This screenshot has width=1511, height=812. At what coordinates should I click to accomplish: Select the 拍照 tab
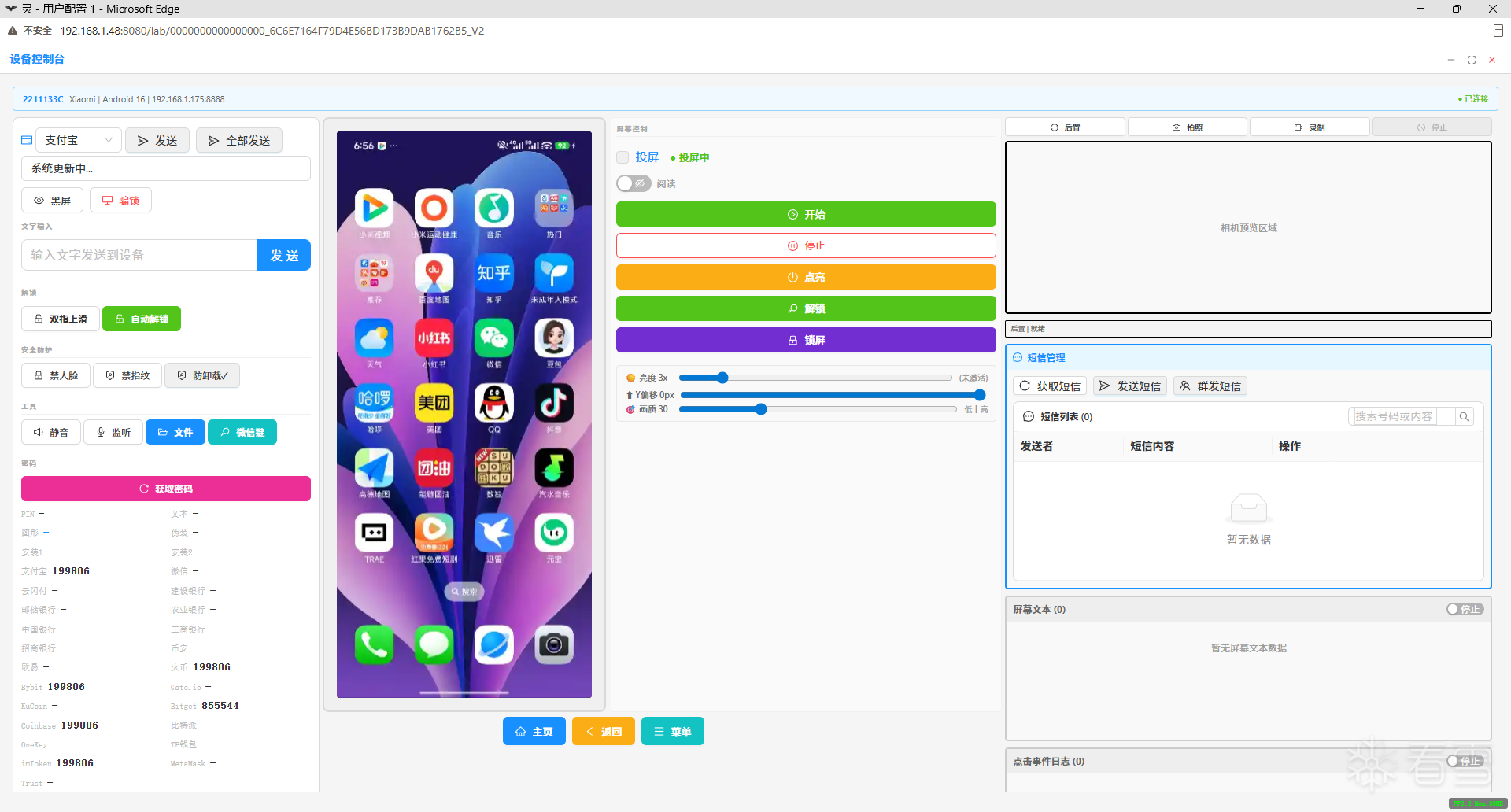(x=1187, y=127)
